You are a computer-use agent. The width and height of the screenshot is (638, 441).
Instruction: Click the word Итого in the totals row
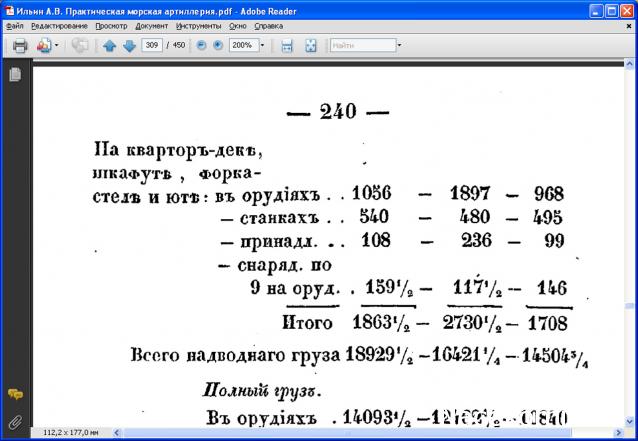307,323
